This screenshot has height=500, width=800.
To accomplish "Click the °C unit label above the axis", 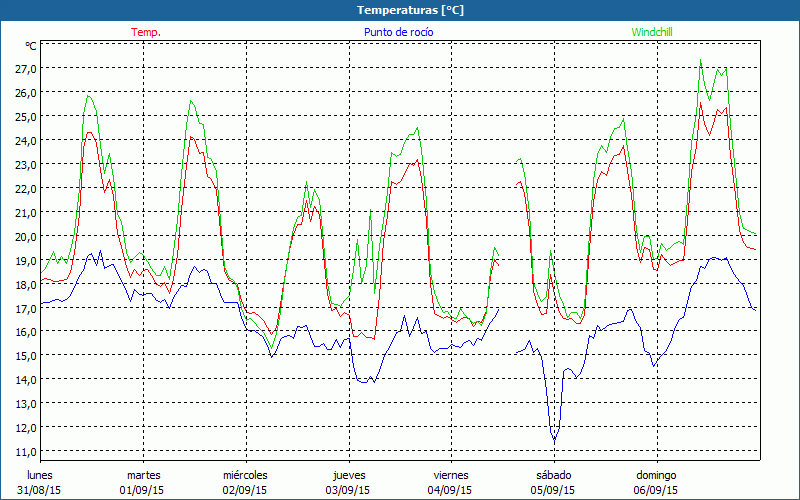I will point(31,46).
